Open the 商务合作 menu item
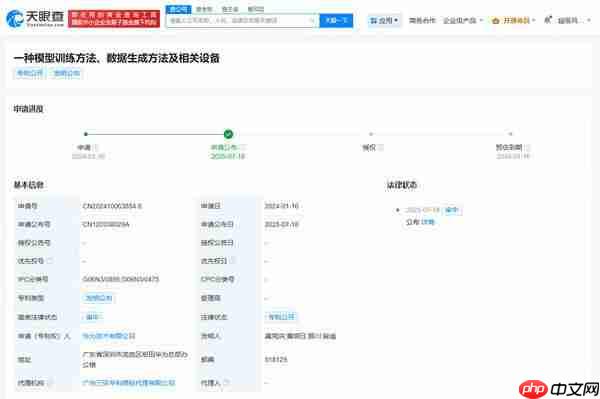Screen dimensions: 600x399 [x=422, y=20]
